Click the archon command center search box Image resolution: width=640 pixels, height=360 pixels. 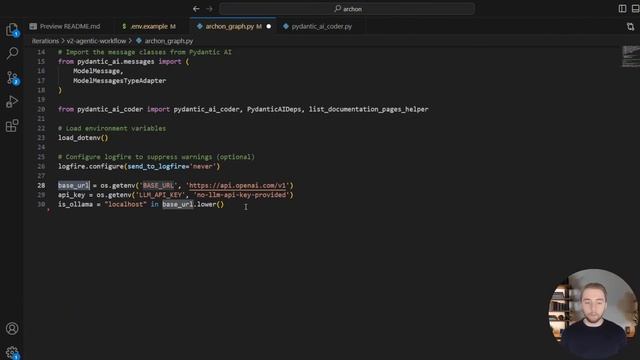[x=347, y=9]
